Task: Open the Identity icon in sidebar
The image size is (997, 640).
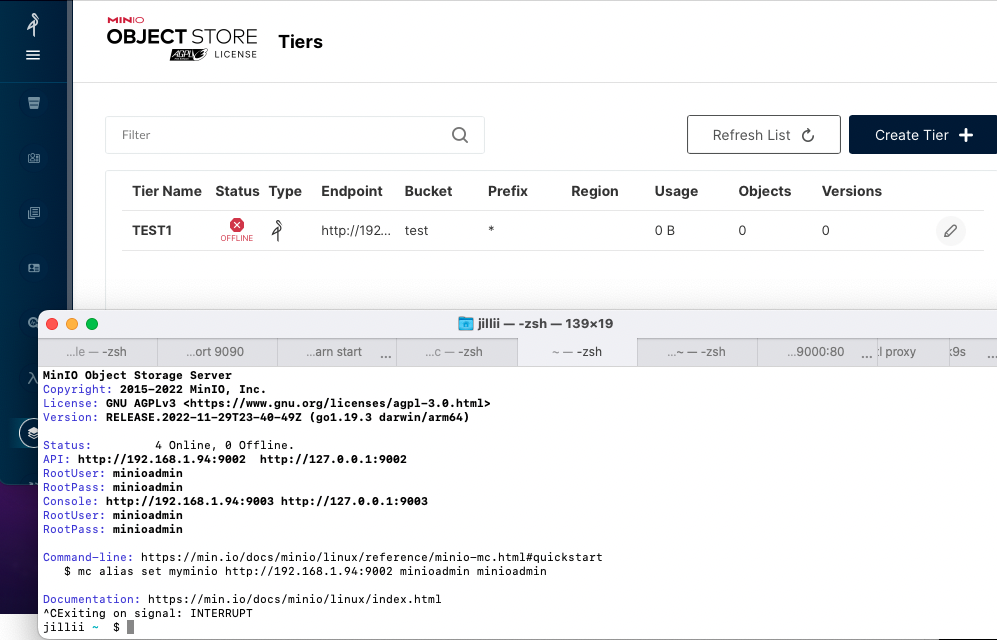Action: [x=34, y=158]
